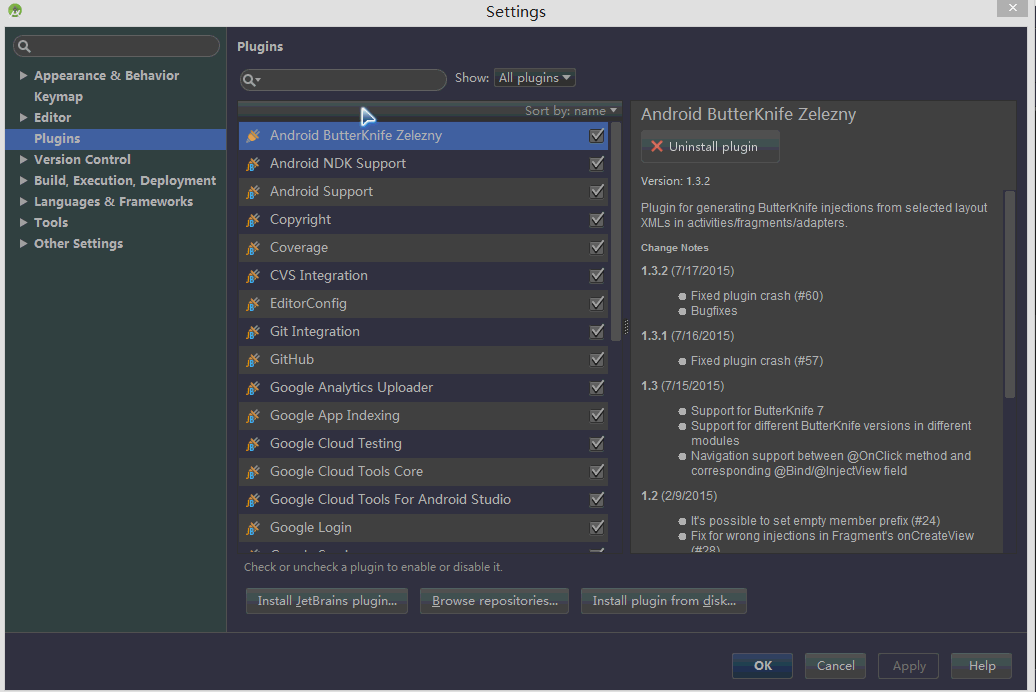Click the Android Studio logo in the title bar
This screenshot has height=692, width=1036.
point(15,10)
